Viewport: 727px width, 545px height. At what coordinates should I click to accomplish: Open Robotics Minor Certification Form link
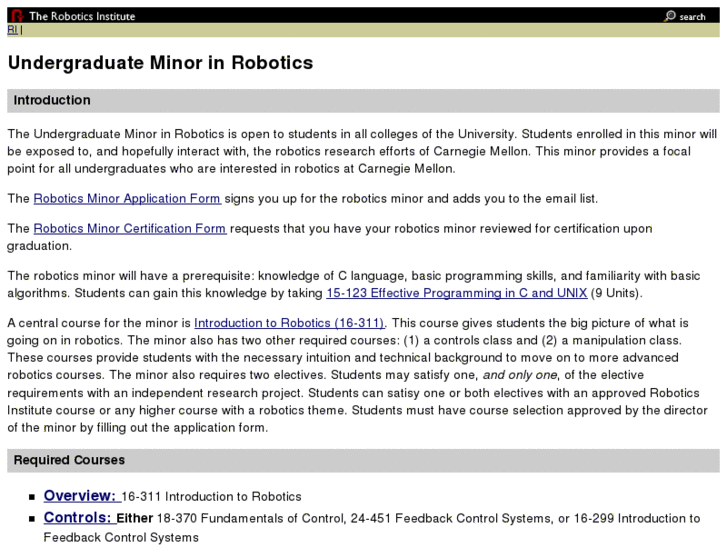pos(130,229)
